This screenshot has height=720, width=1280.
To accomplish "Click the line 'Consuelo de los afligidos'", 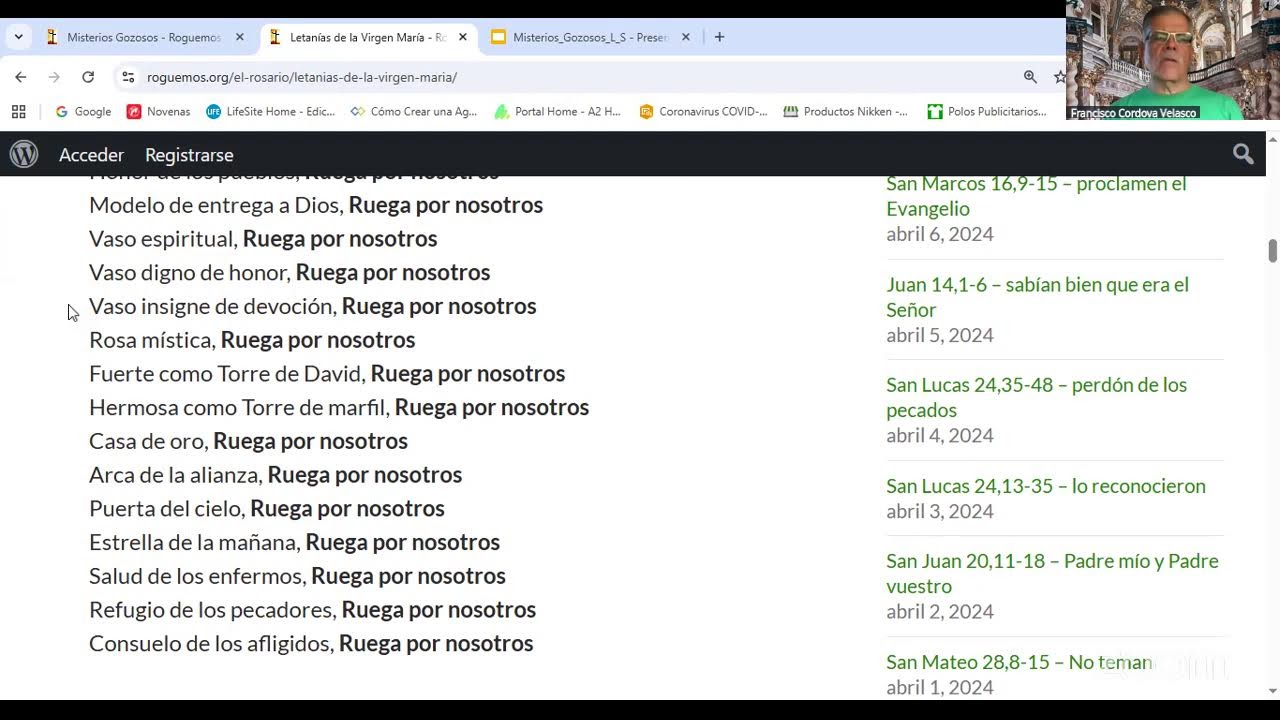I will click(311, 644).
